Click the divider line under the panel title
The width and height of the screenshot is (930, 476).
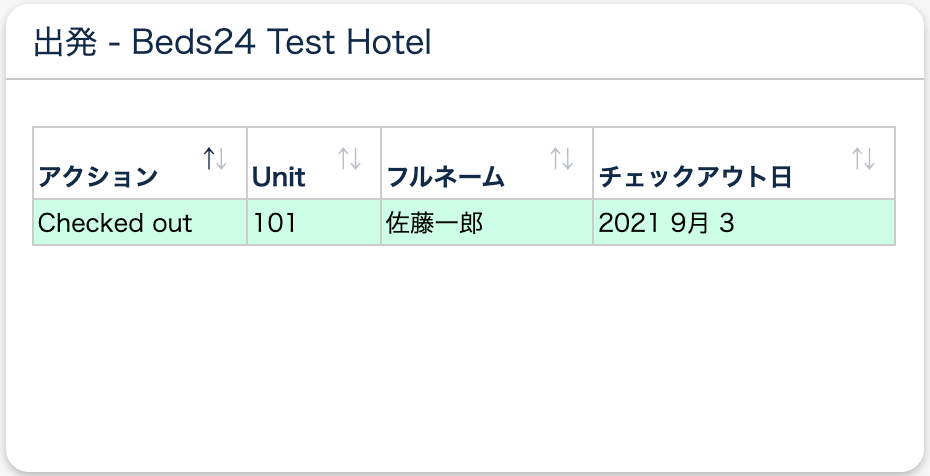click(x=464, y=78)
